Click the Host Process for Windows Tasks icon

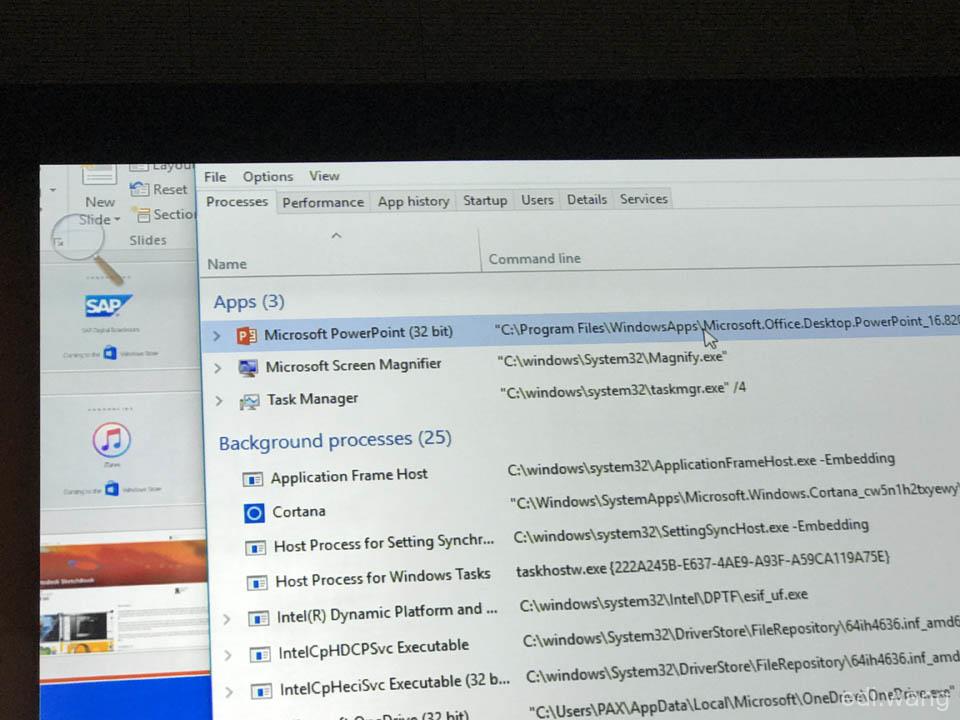point(257,582)
